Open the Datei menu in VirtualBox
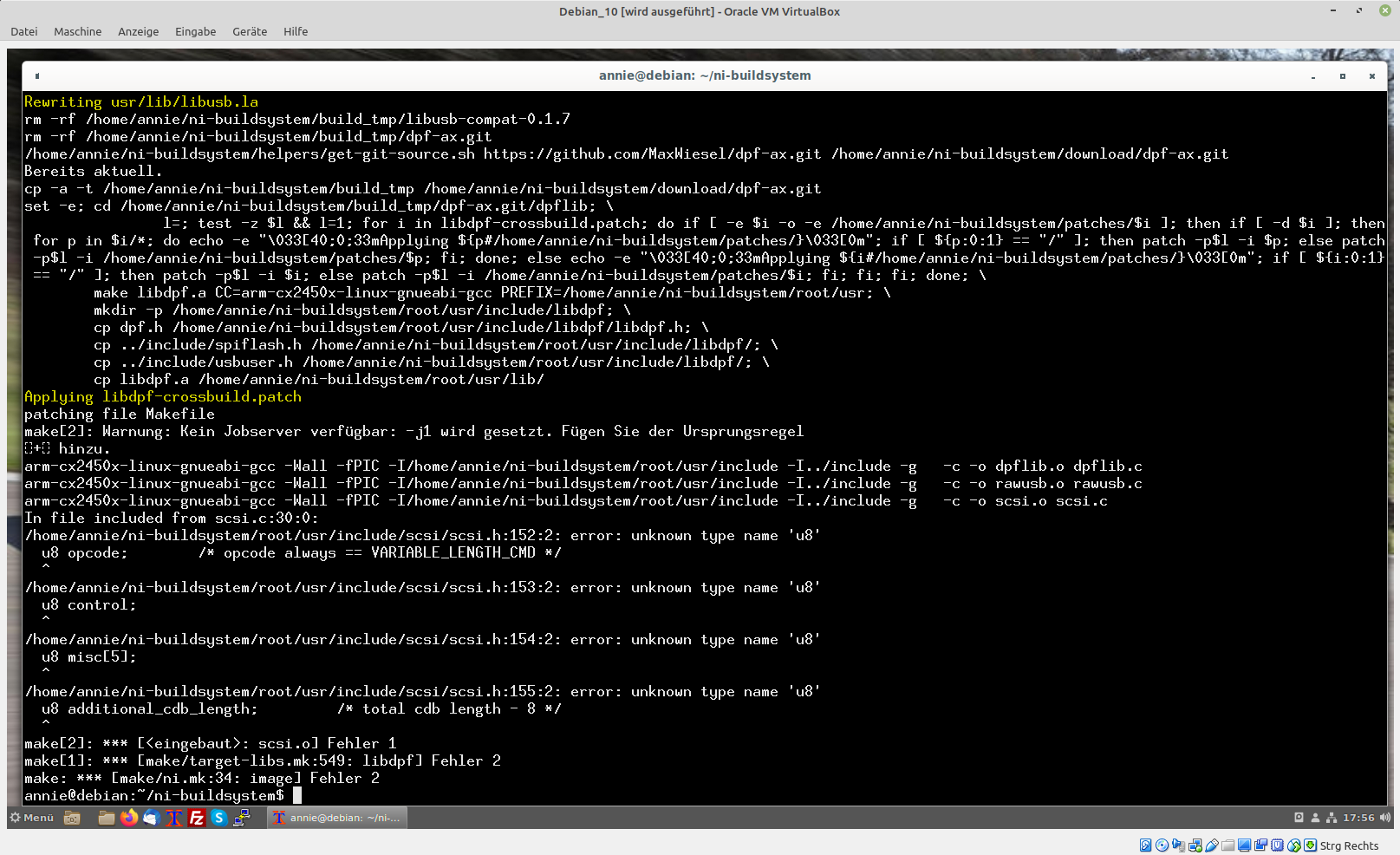Viewport: 1400px width, 855px height. click(24, 31)
